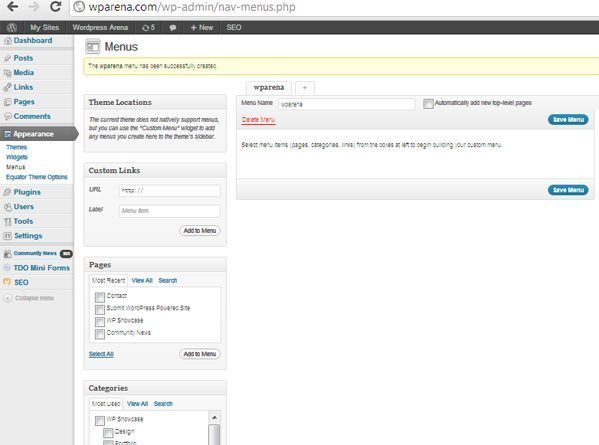
Task: Click the Tools icon in the sidebar
Action: tap(8, 222)
